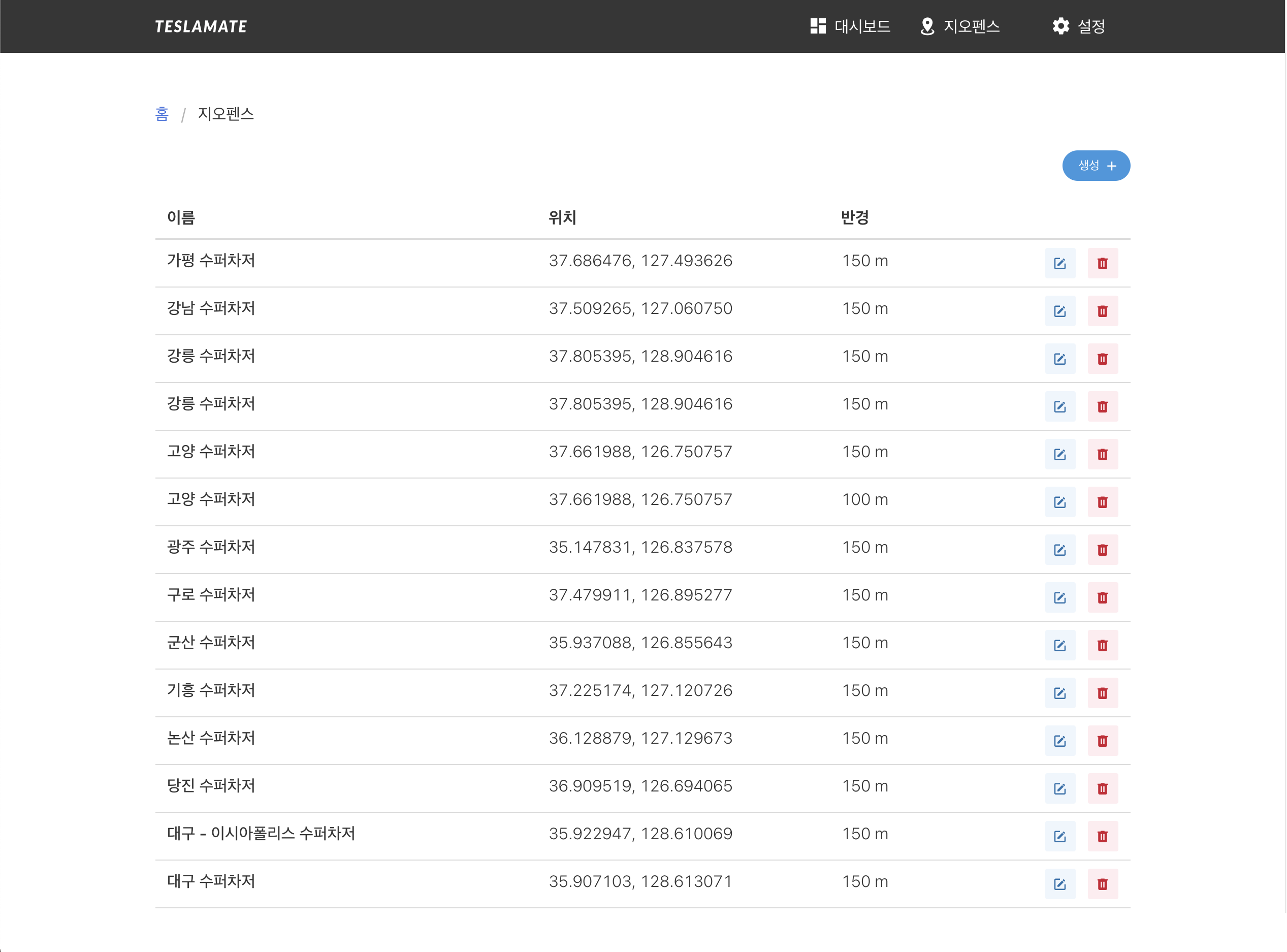Click the 반경 column header
Image resolution: width=1287 pixels, height=952 pixels.
[x=855, y=218]
